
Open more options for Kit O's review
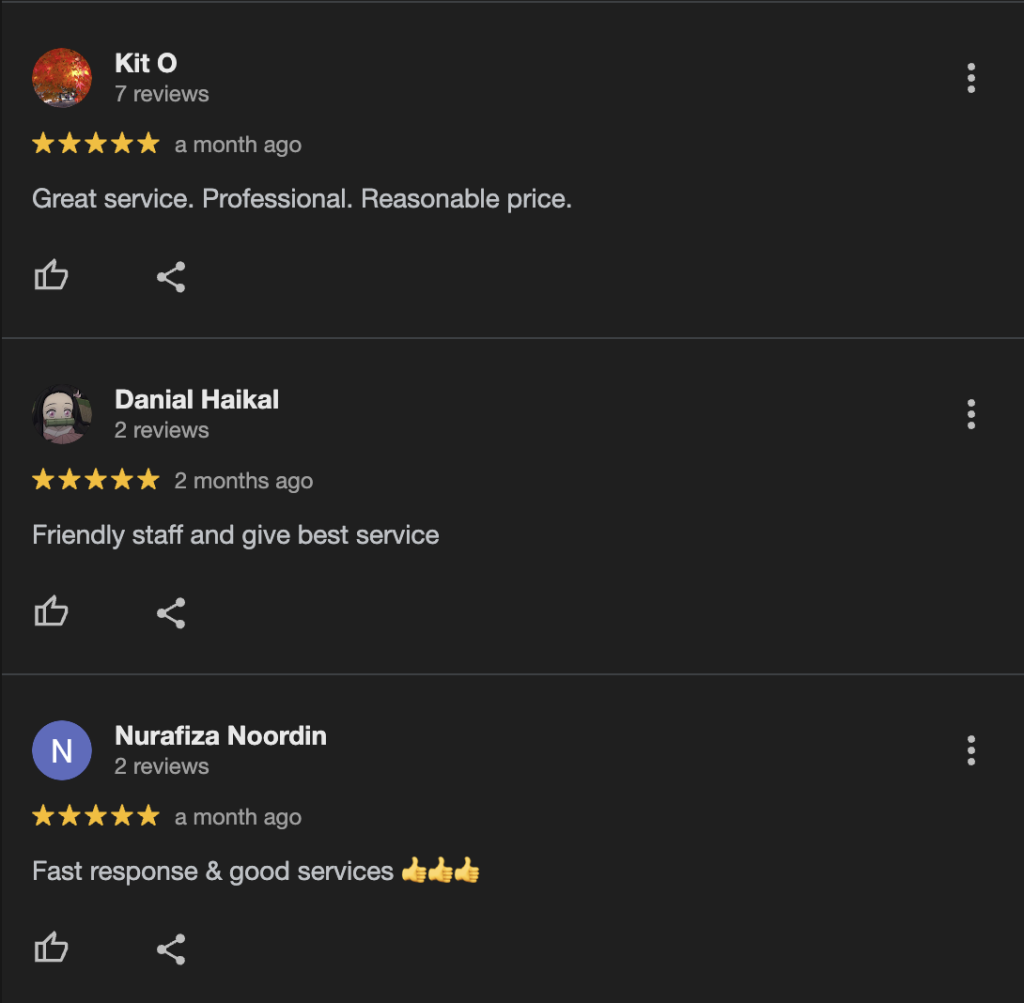pyautogui.click(x=971, y=78)
